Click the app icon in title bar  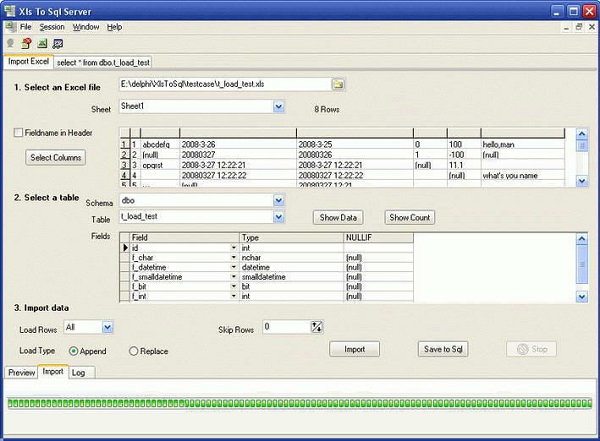9,11
